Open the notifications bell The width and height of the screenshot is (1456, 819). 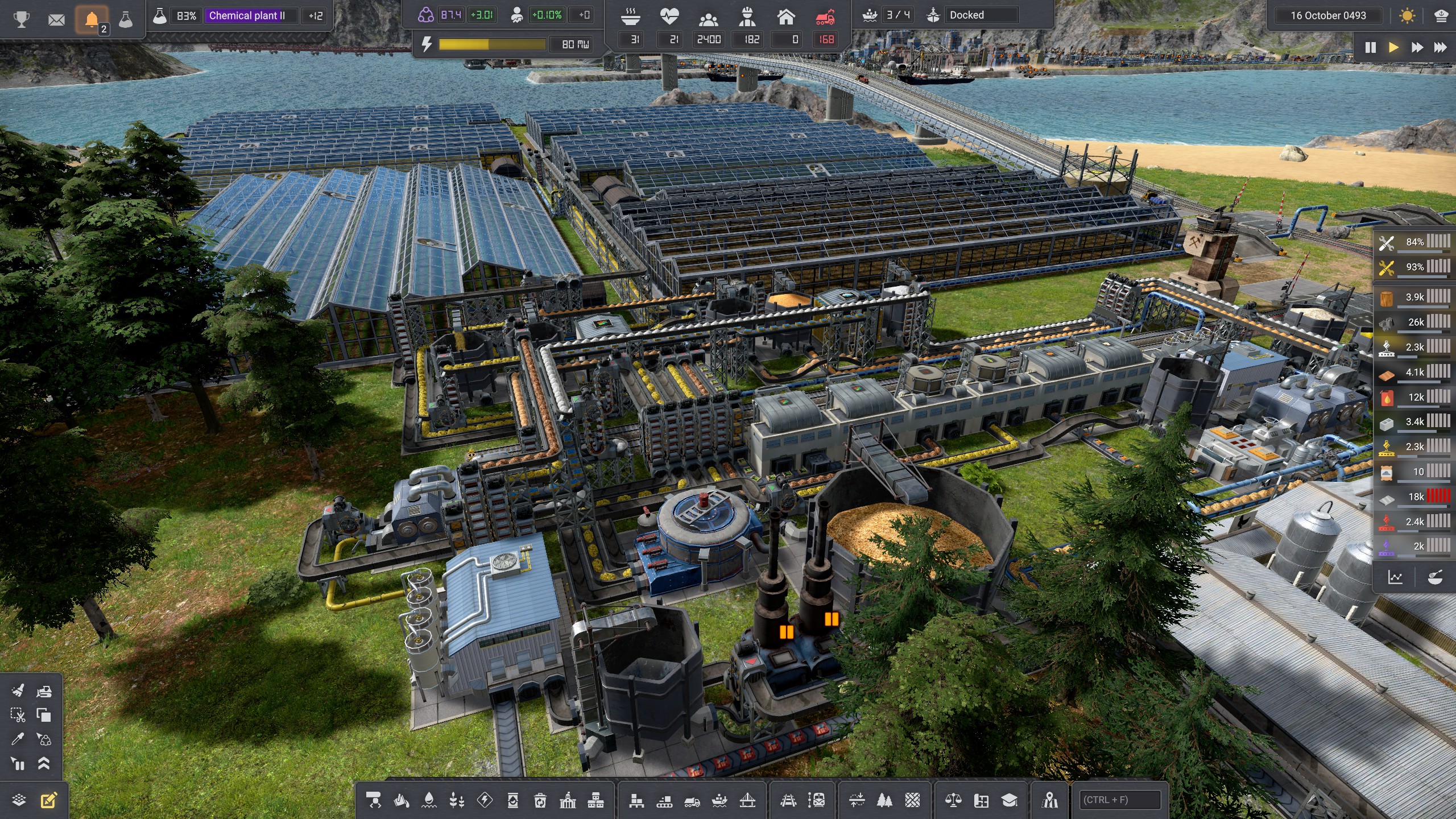point(91,20)
